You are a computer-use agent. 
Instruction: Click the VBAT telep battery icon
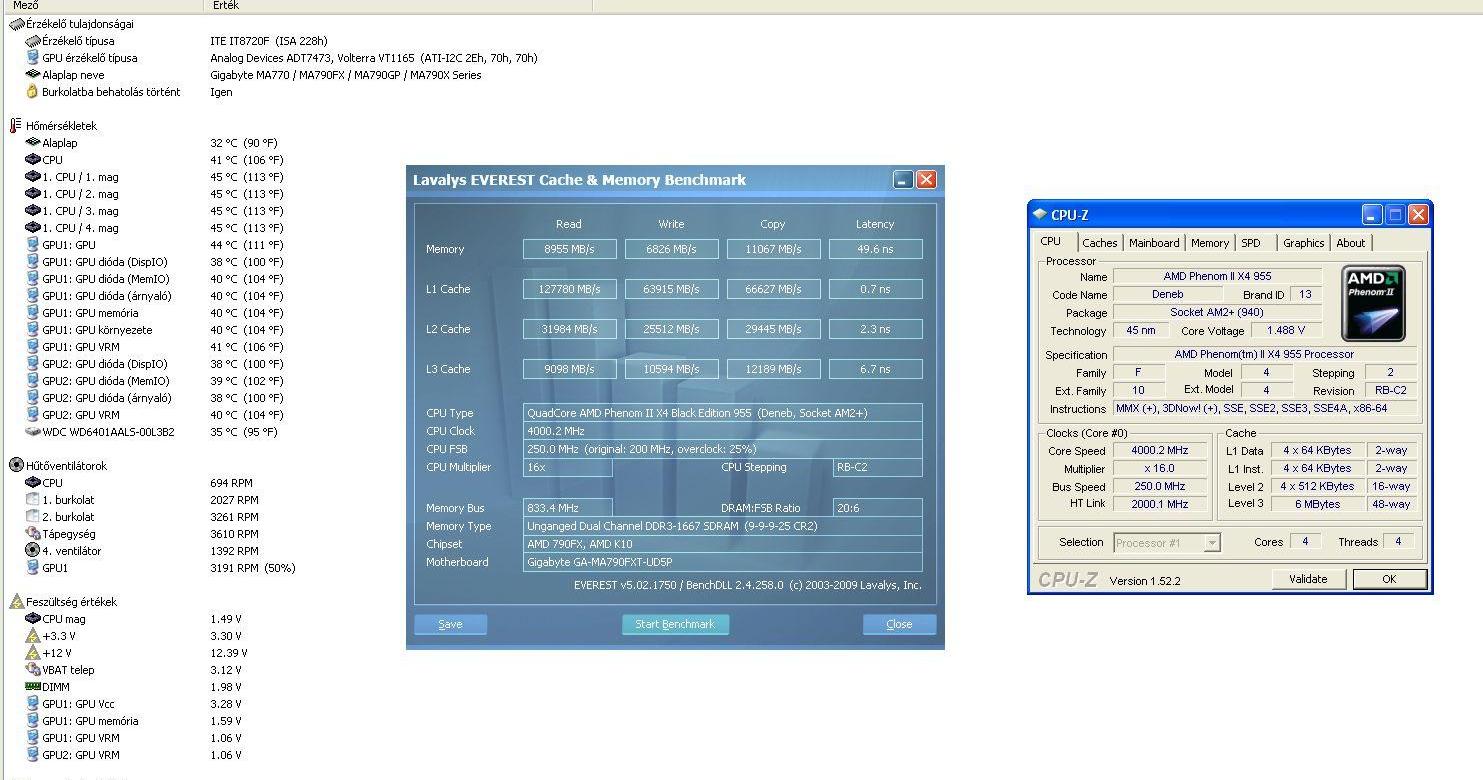(33, 670)
